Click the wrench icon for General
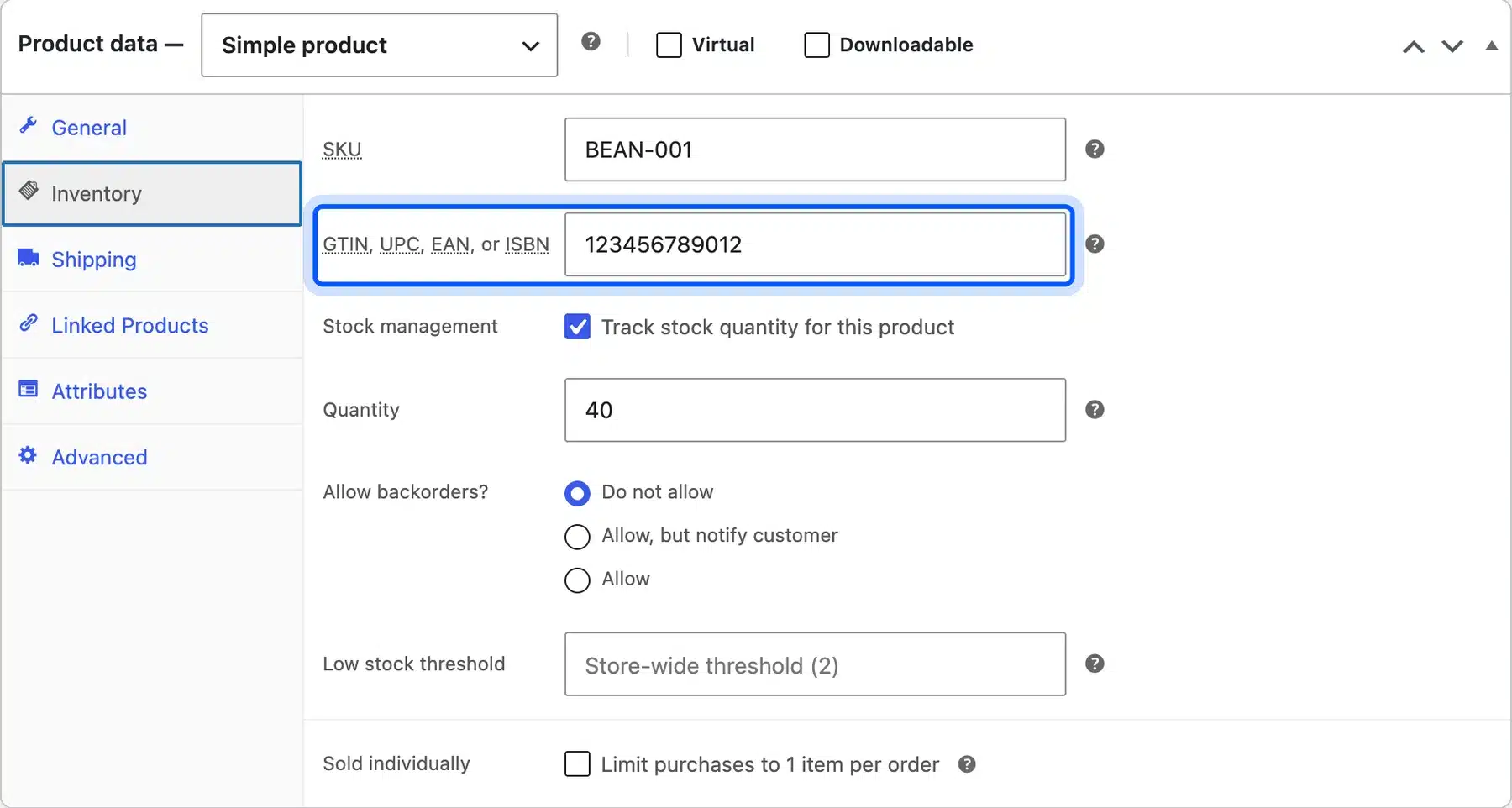Image resolution: width=1512 pixels, height=808 pixels. [x=29, y=126]
